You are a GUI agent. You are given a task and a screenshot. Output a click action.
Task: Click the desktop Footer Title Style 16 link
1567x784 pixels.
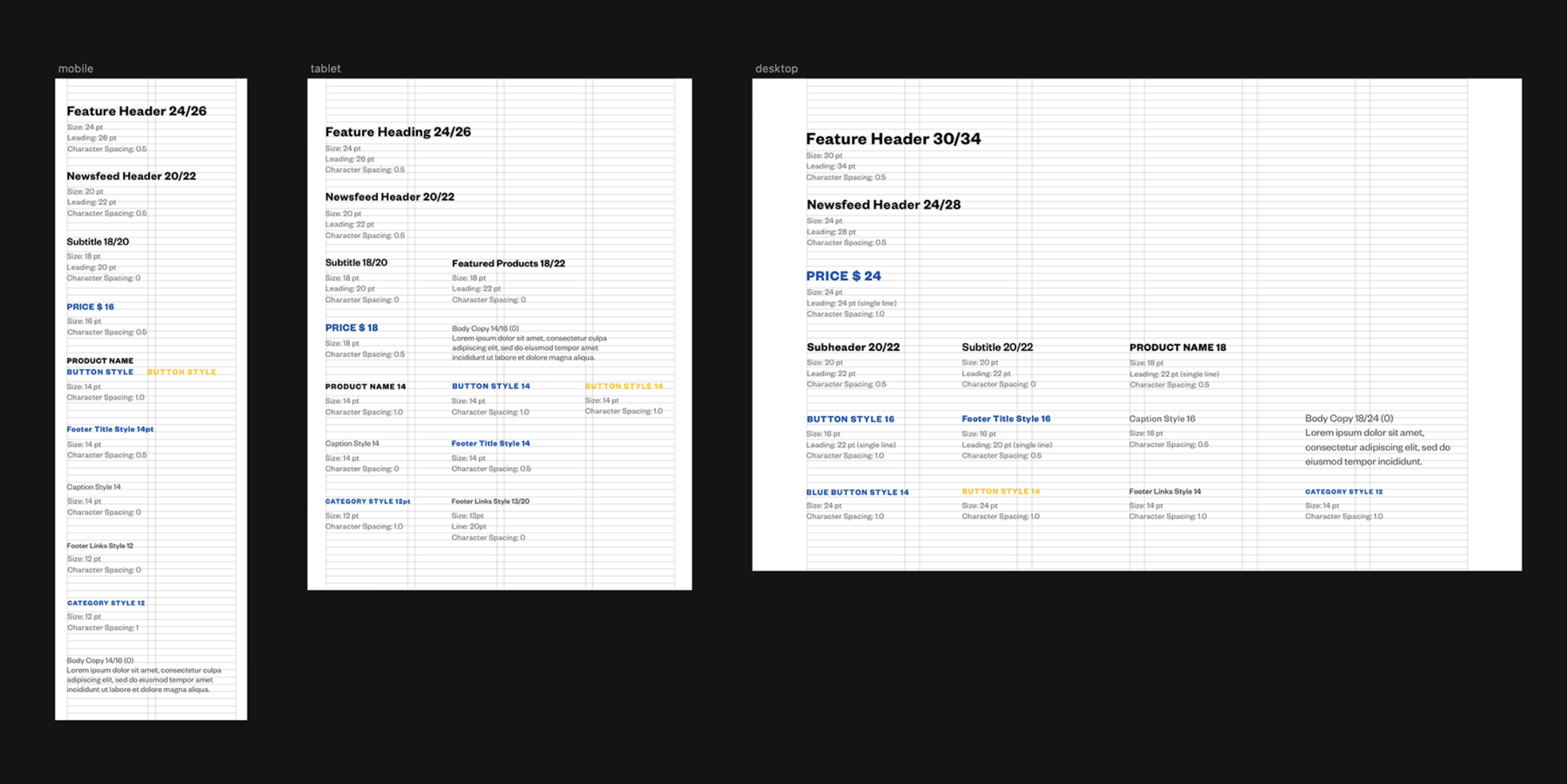coord(1006,419)
